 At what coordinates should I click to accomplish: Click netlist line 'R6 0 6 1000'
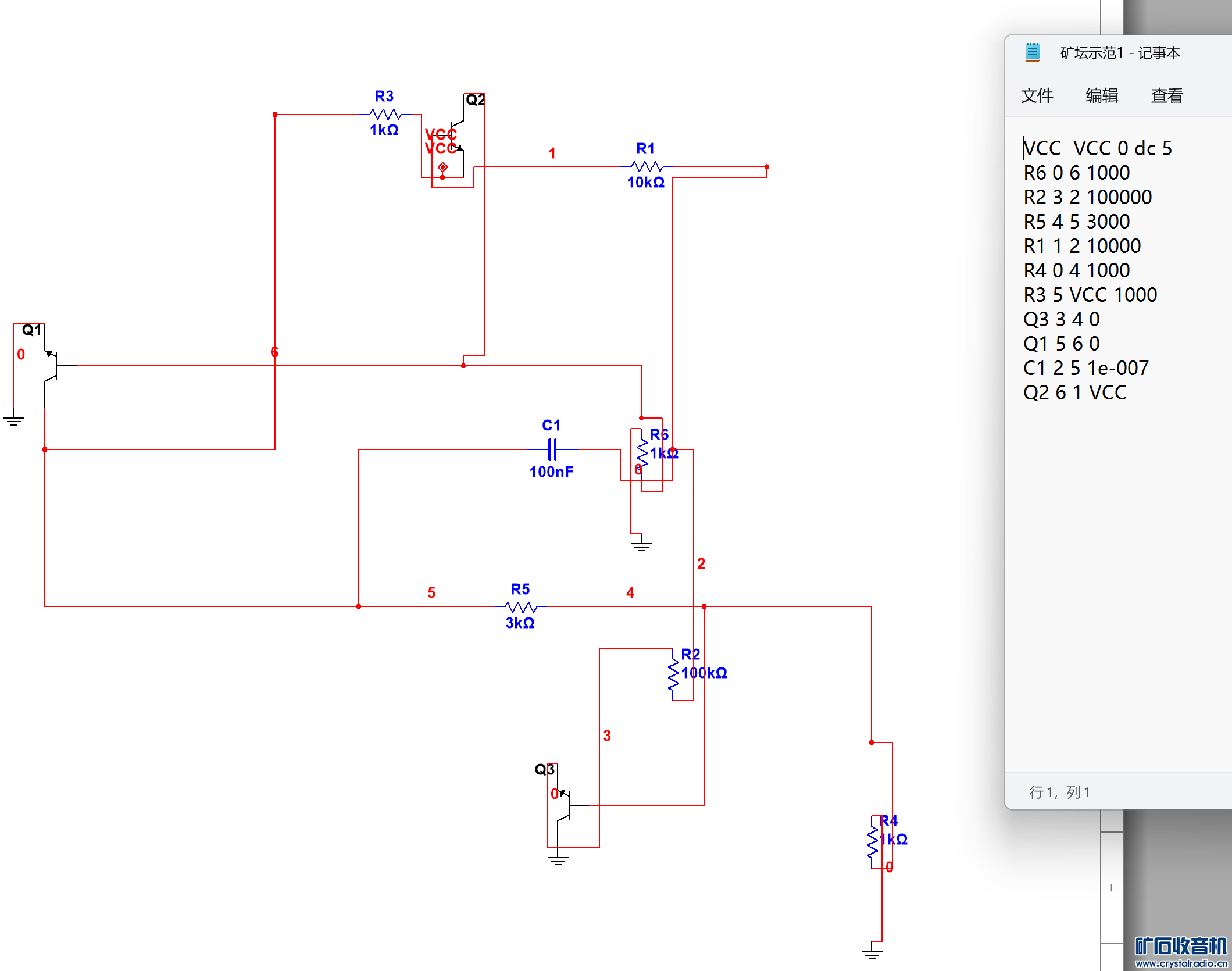click(1077, 173)
